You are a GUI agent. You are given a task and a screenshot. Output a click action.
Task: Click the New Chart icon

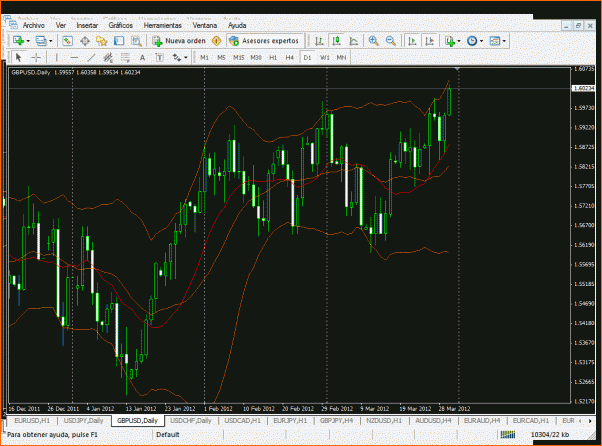coord(18,41)
